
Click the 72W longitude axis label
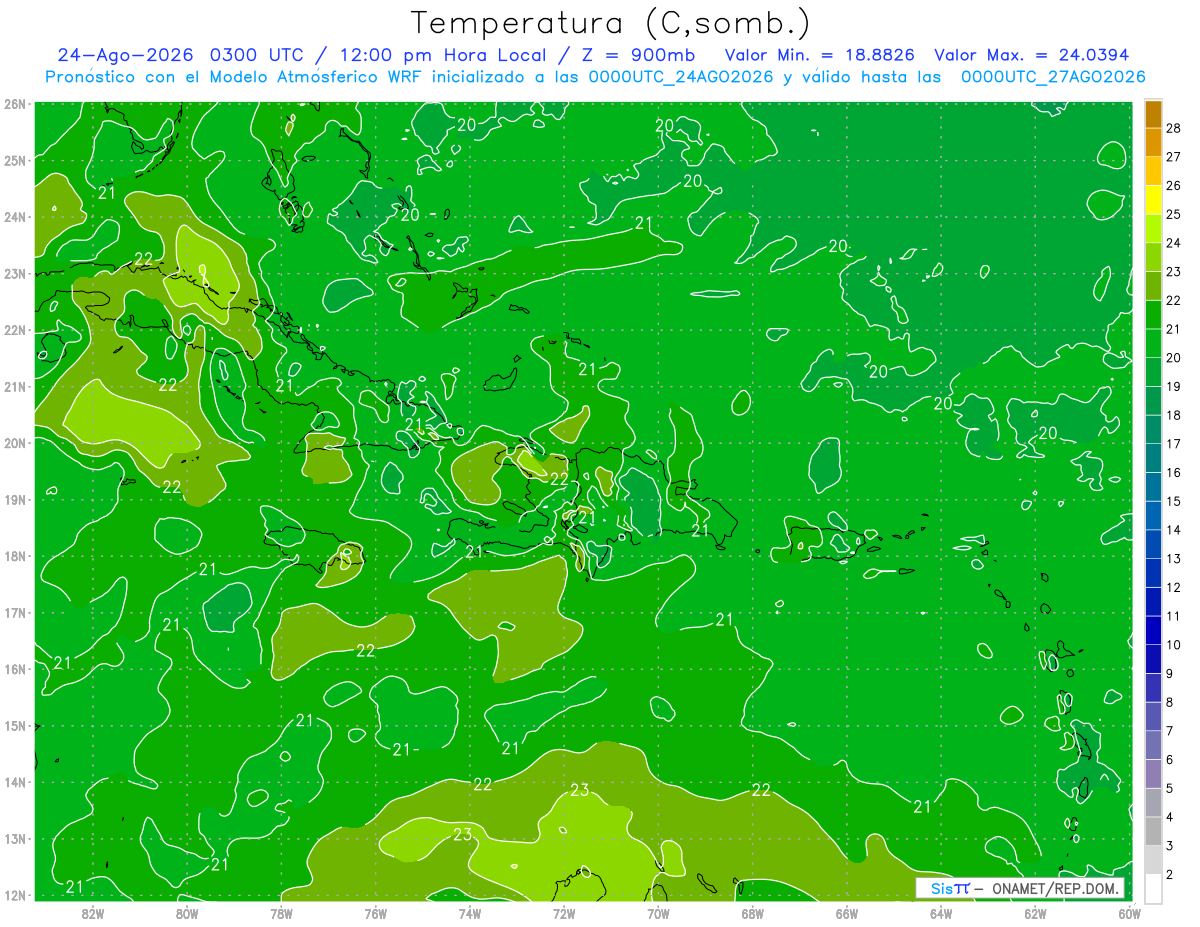point(564,913)
